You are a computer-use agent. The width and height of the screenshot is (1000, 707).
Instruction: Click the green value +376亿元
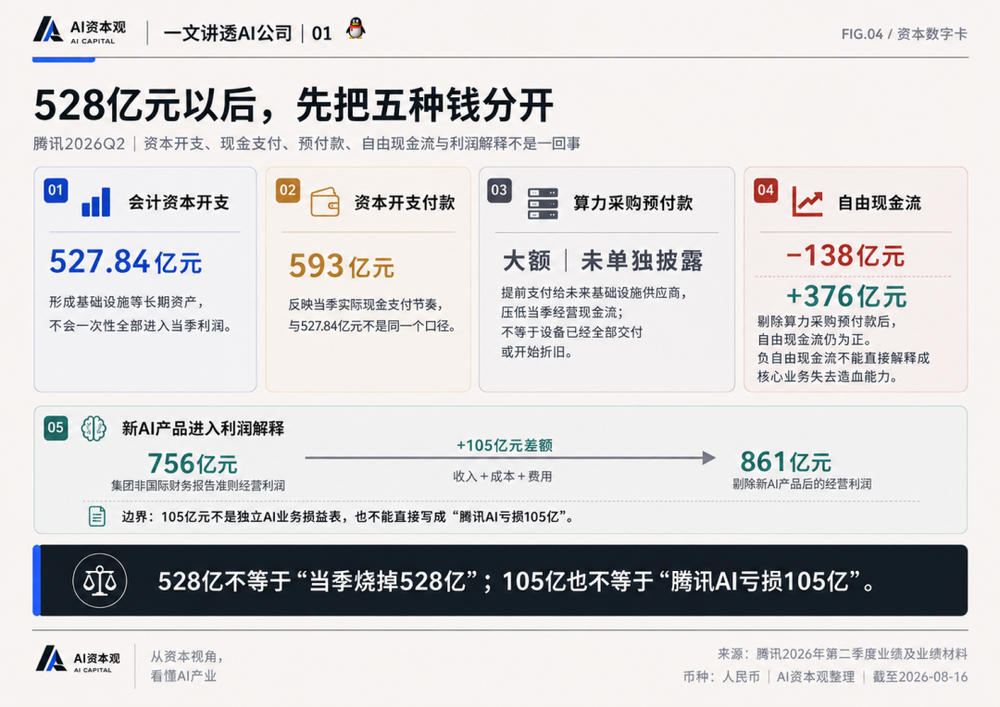click(x=846, y=296)
